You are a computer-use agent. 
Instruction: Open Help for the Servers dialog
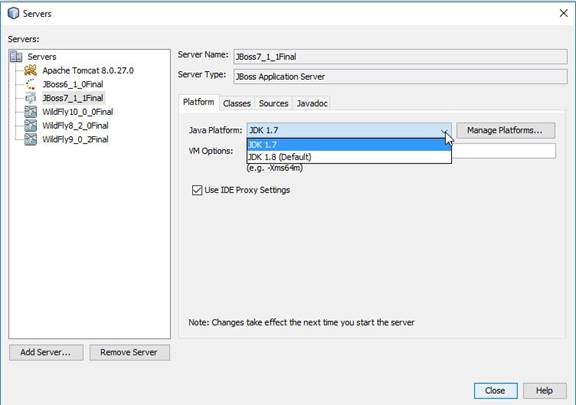(x=544, y=391)
